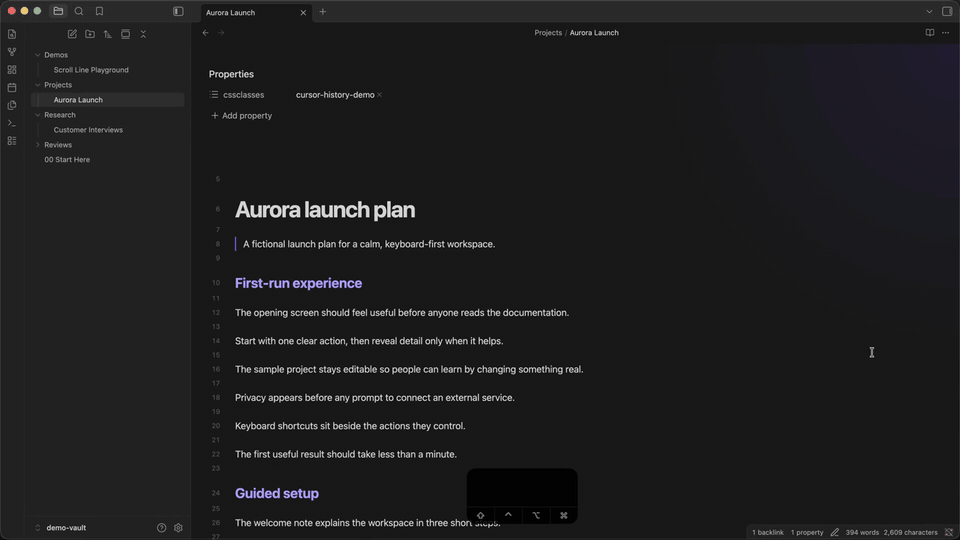
Task: Click the Aurora launch plan heading
Action: [325, 210]
